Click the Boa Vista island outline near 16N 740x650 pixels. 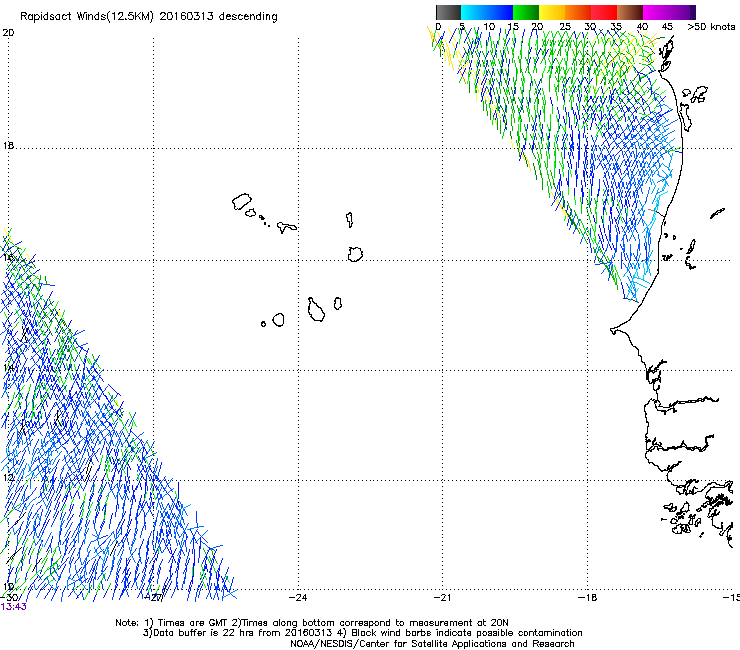355,254
